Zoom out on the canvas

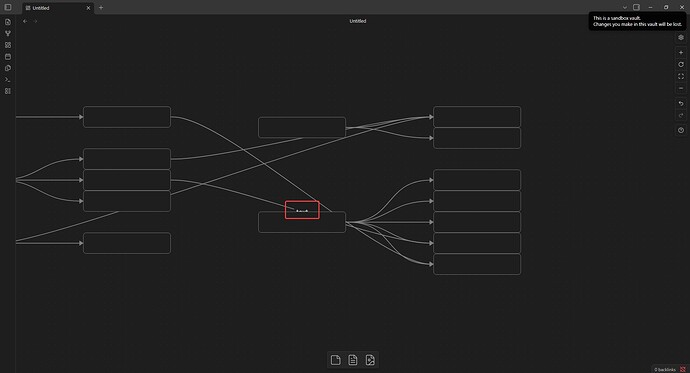681,88
